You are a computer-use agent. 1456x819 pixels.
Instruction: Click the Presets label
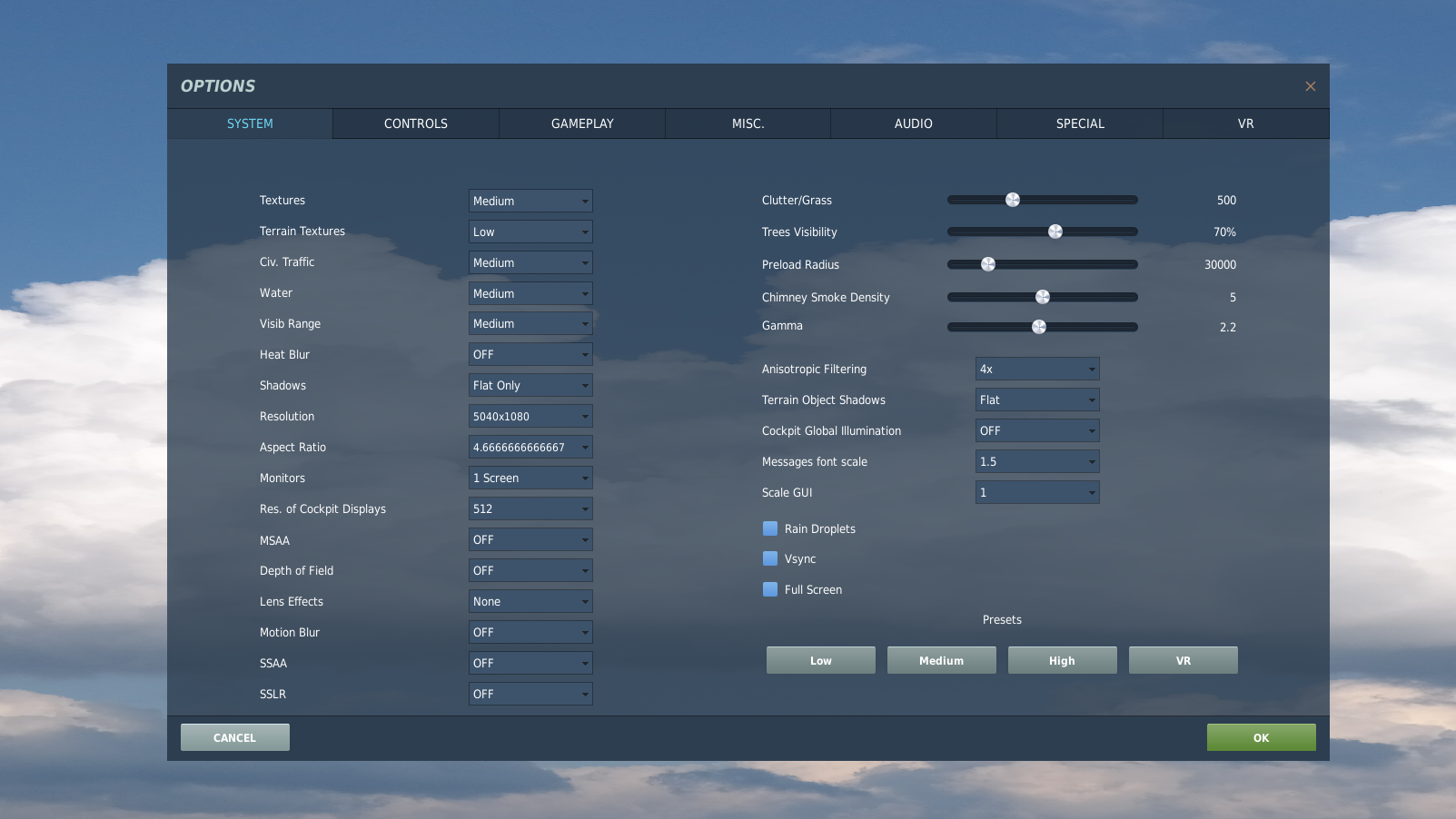pos(1002,619)
